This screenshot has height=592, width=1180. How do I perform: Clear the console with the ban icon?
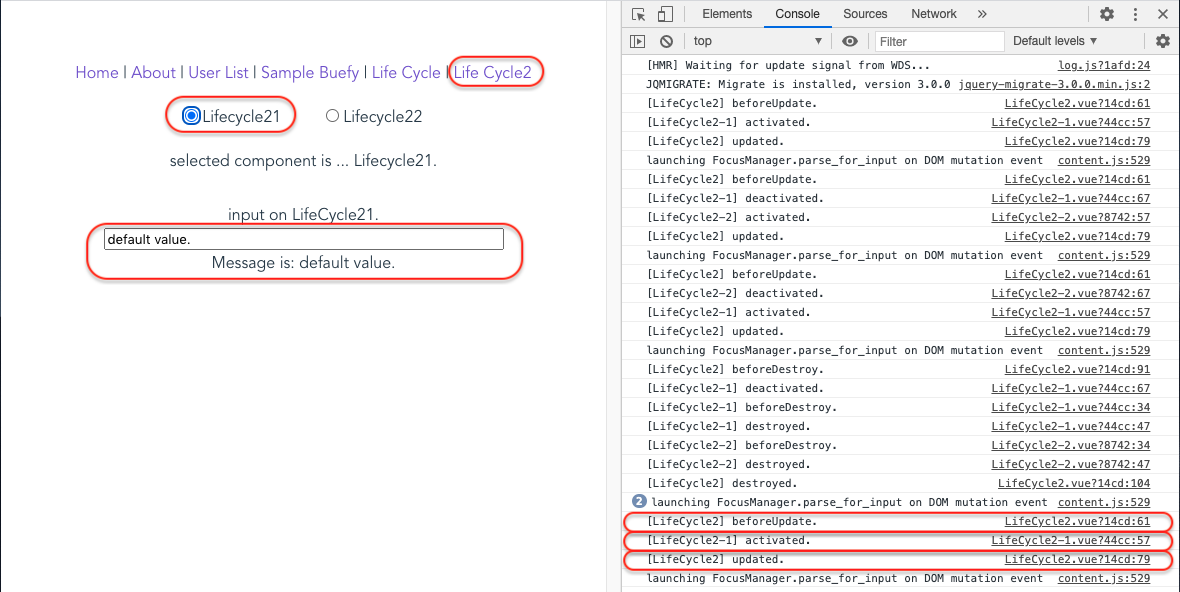[666, 41]
